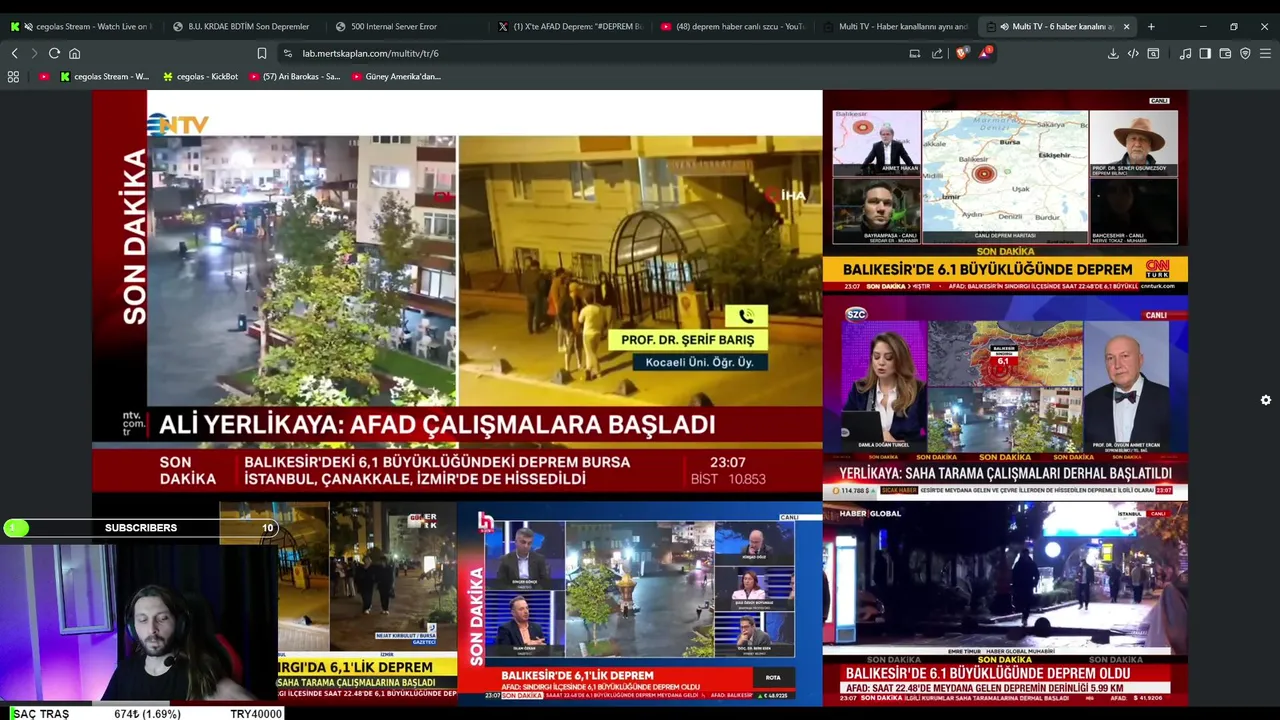Screen dimensions: 1280x720
Task: Bookmark this page using the bookmark icon
Action: pos(262,53)
